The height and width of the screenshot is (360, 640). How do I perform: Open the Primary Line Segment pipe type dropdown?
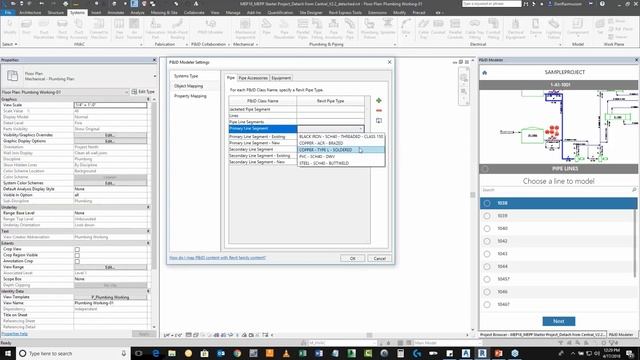(360, 129)
